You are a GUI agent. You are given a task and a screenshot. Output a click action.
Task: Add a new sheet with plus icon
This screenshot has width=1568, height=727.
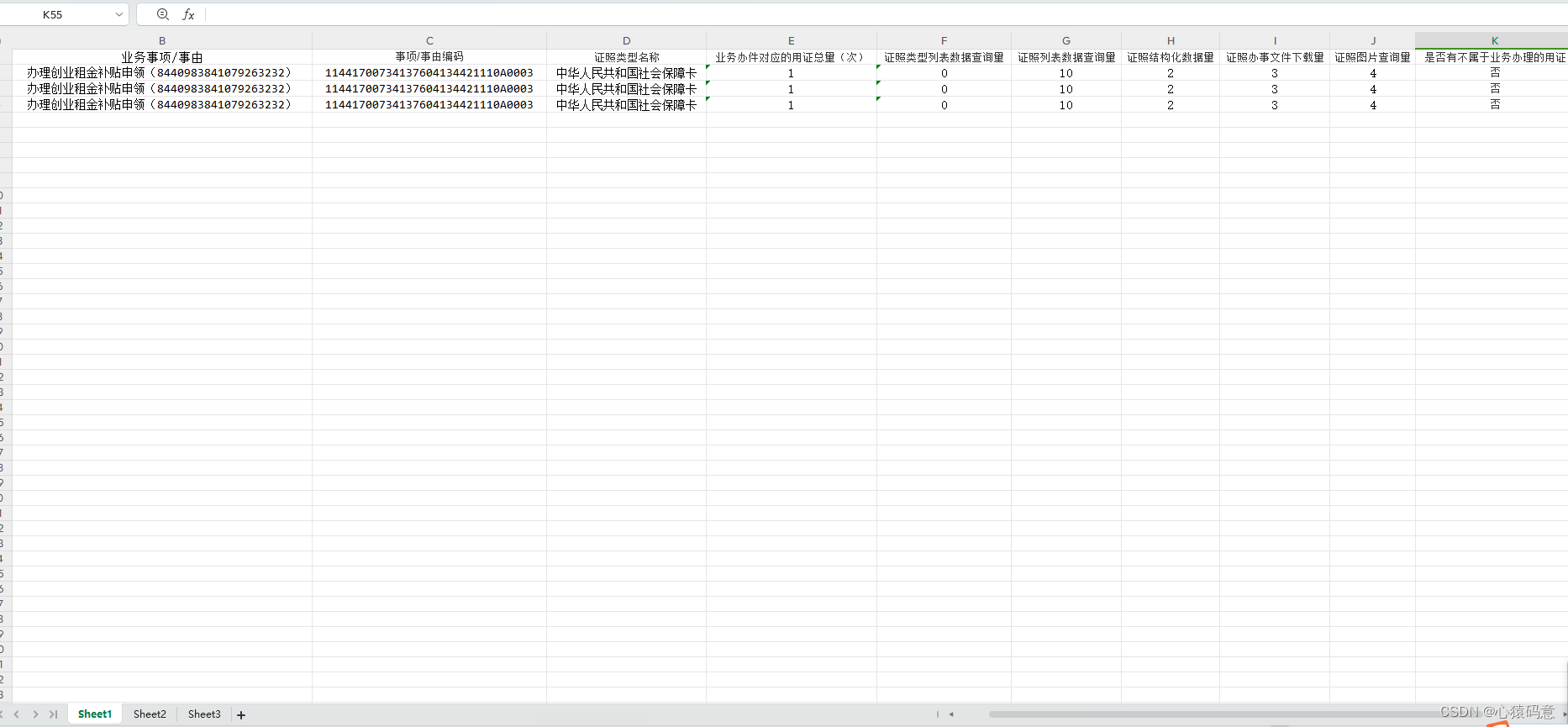point(241,715)
